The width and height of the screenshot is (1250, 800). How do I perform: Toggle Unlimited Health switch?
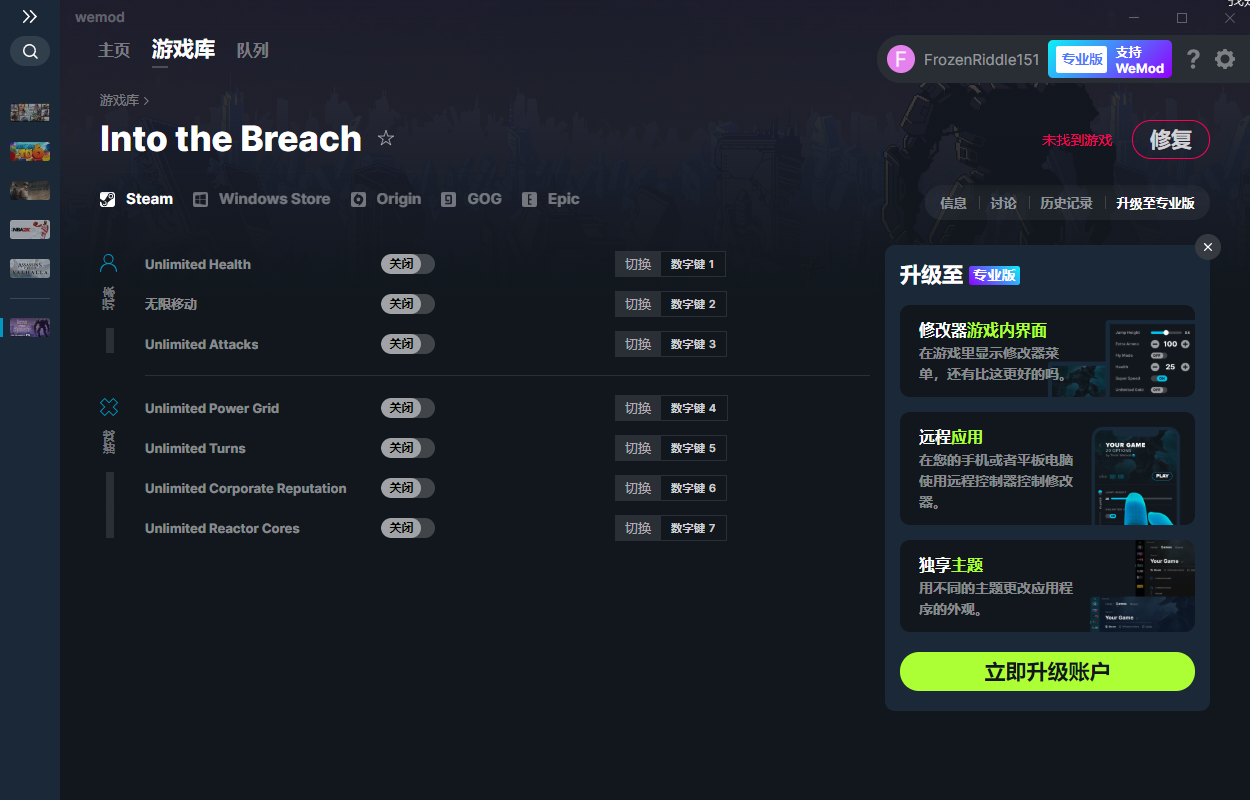pos(408,264)
